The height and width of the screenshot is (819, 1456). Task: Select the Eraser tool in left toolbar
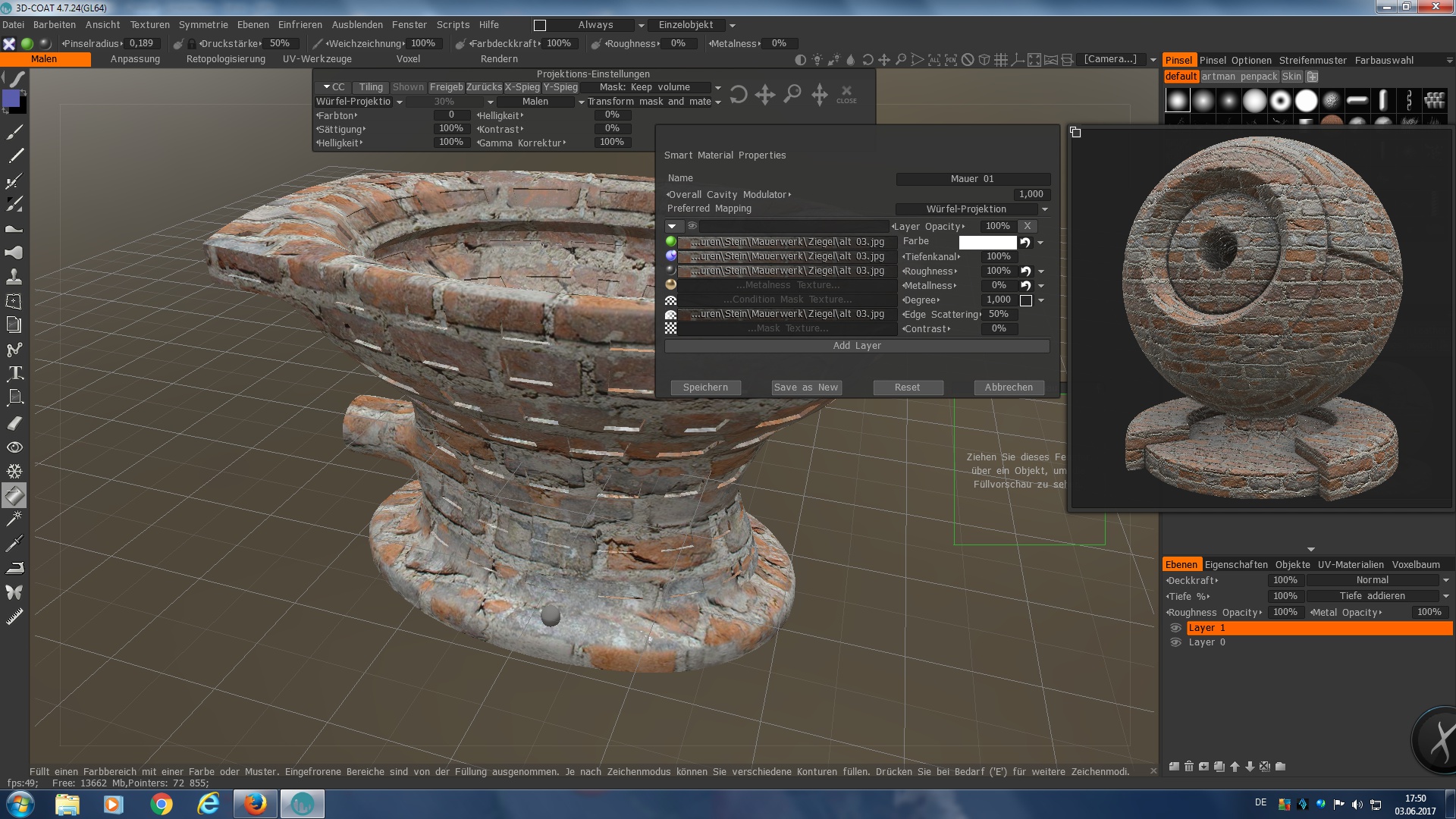14,422
